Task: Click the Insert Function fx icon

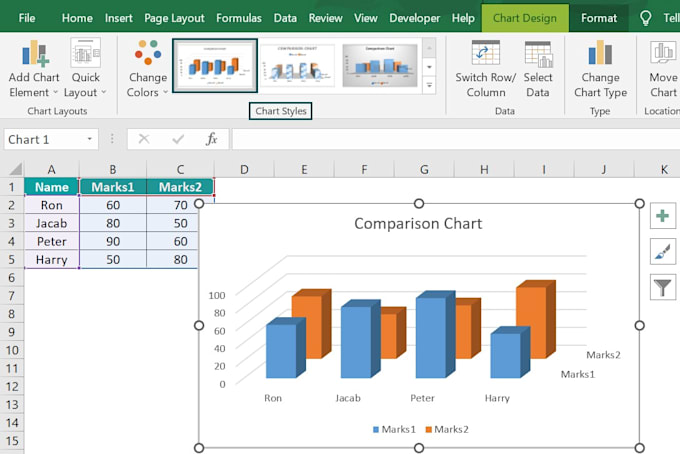Action: [x=212, y=139]
